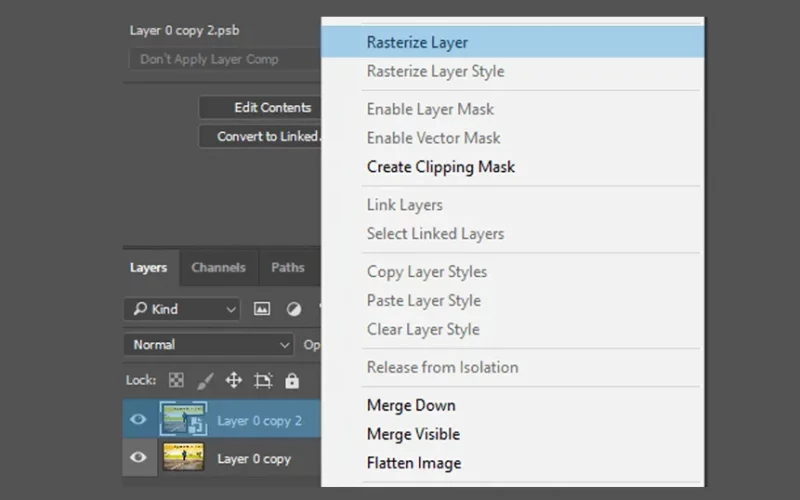
Task: Filter layers by pixel layer icon
Action: click(262, 309)
